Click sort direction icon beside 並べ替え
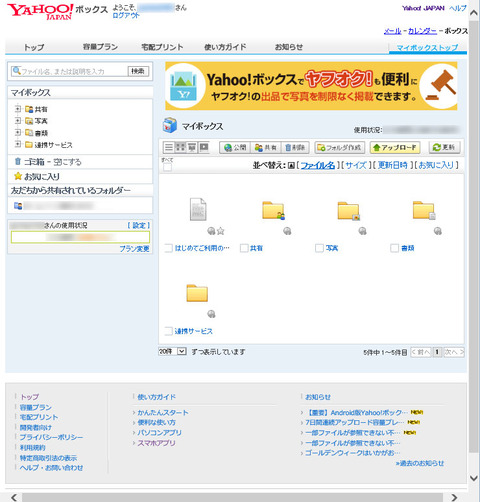This screenshot has height=502, width=480. point(291,165)
